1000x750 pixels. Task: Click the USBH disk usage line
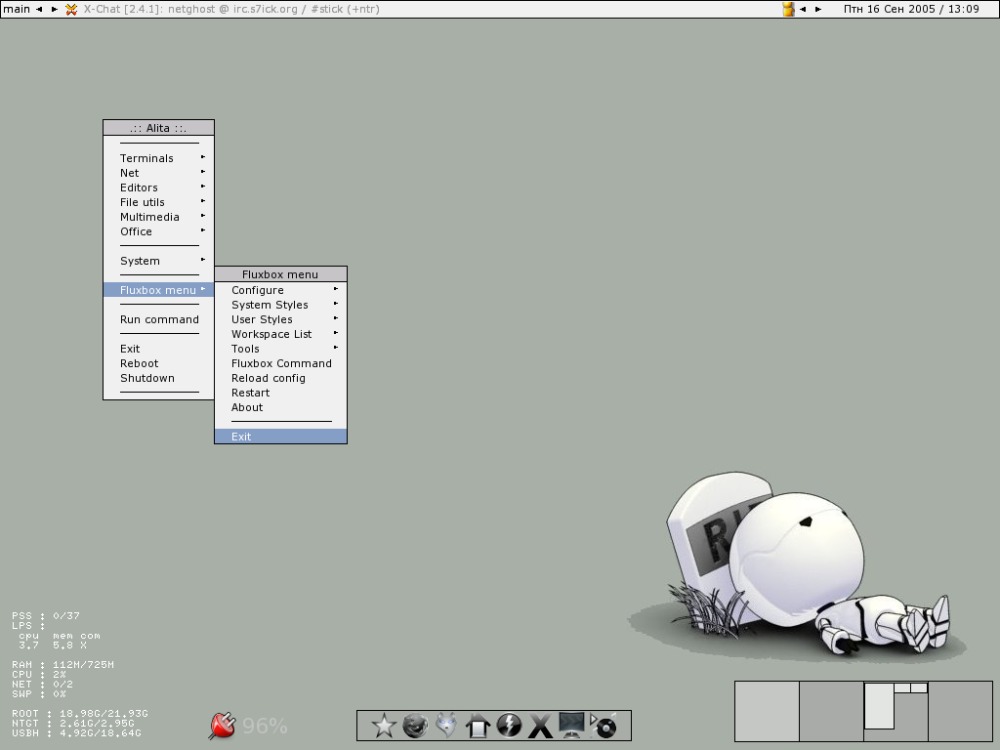click(x=76, y=733)
